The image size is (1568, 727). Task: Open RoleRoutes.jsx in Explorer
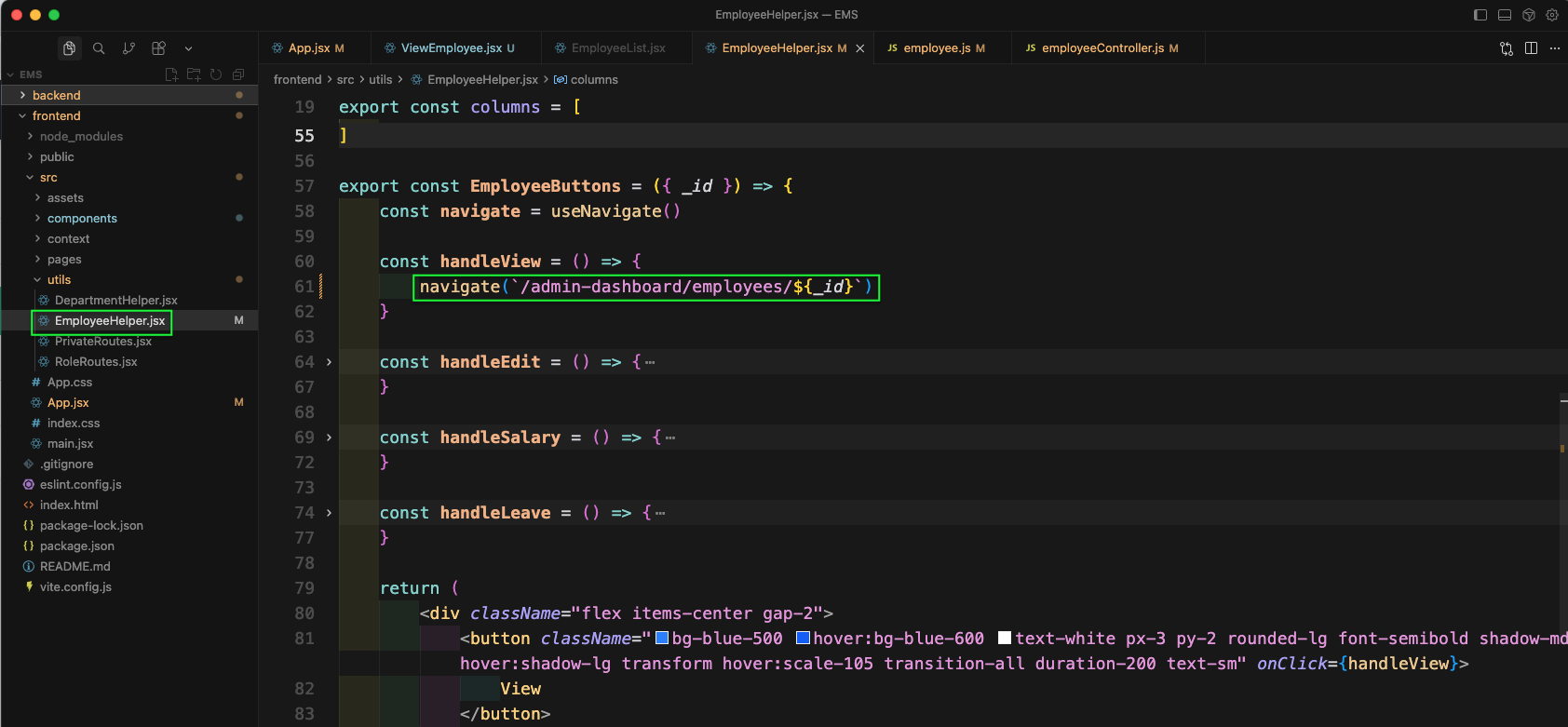[128, 361]
